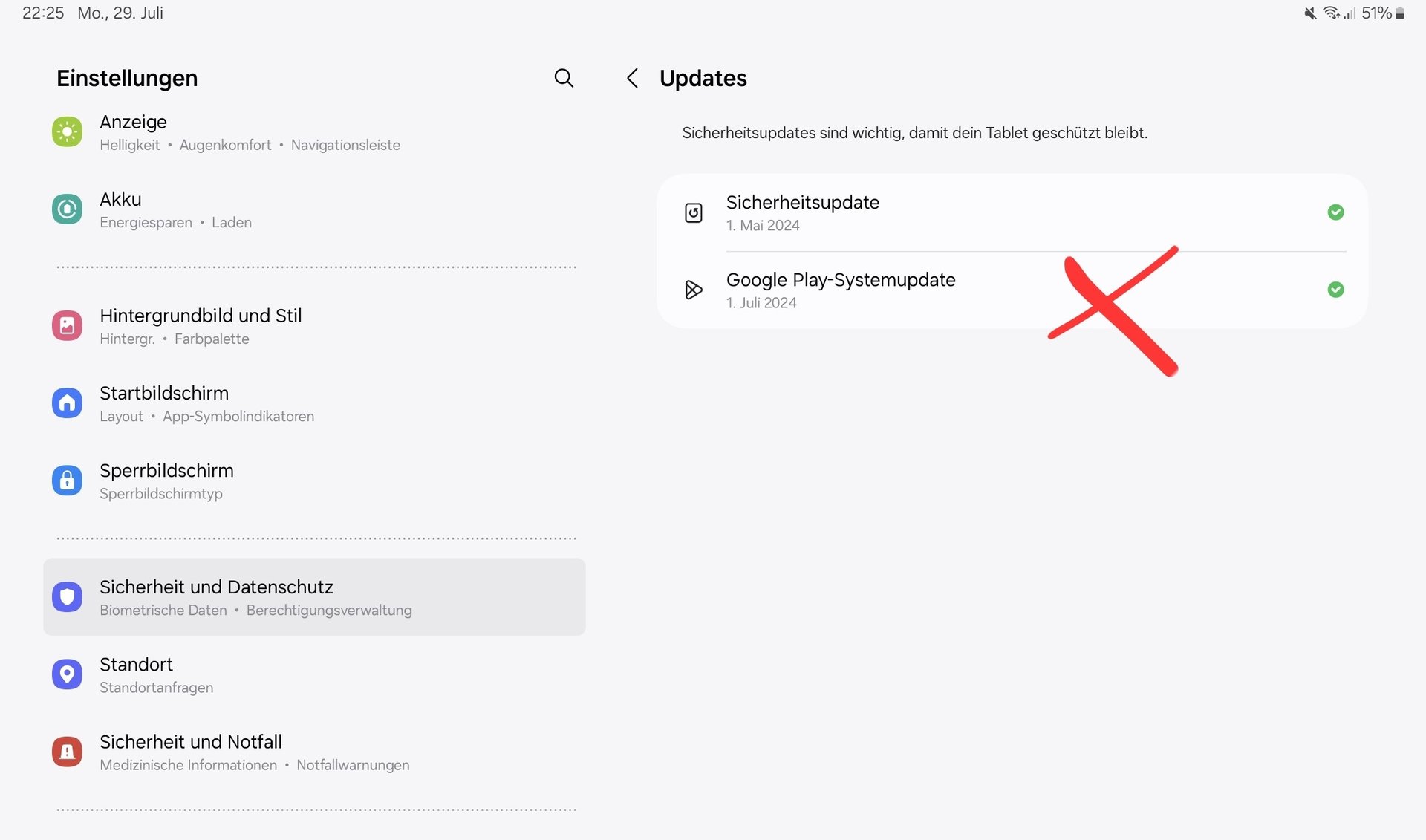Select Sicherheitsupdate from 1. Mai 2024

point(802,212)
